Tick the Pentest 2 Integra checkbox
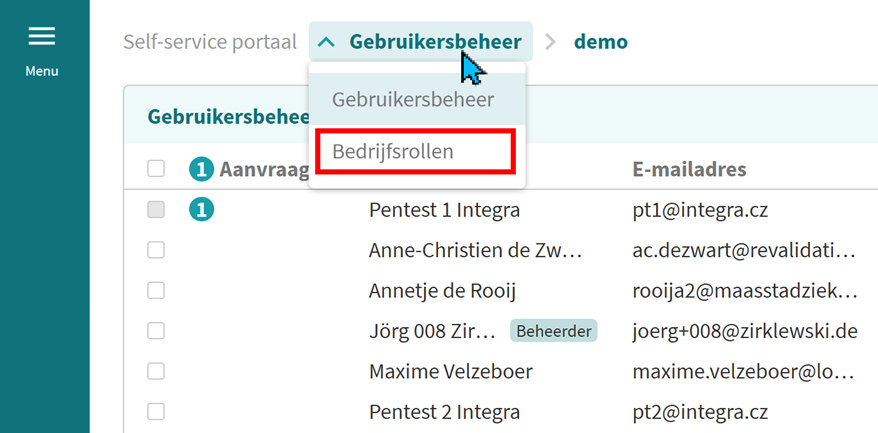 pos(156,412)
